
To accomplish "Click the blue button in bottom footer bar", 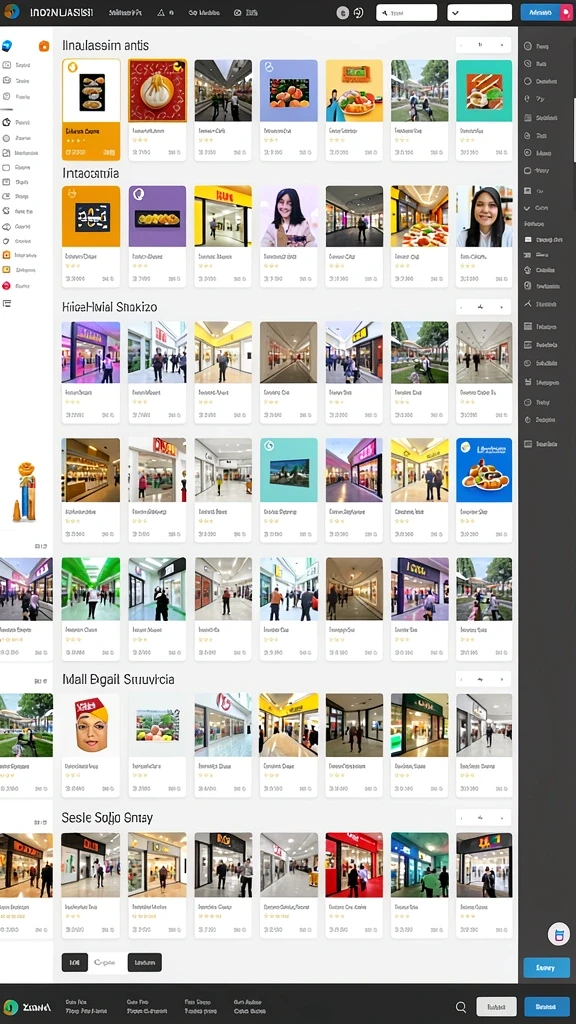I will pyautogui.click(x=547, y=1006).
